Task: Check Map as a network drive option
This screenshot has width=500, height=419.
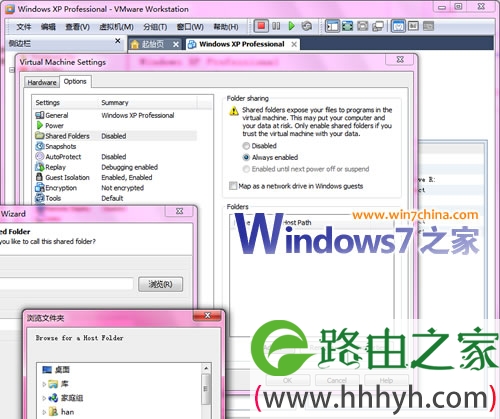Action: point(233,186)
